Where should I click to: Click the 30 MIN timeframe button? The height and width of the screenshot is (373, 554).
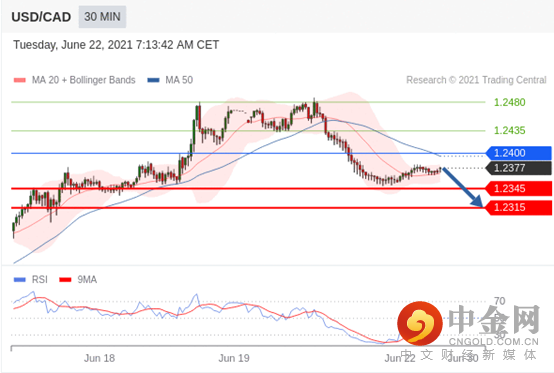point(102,17)
